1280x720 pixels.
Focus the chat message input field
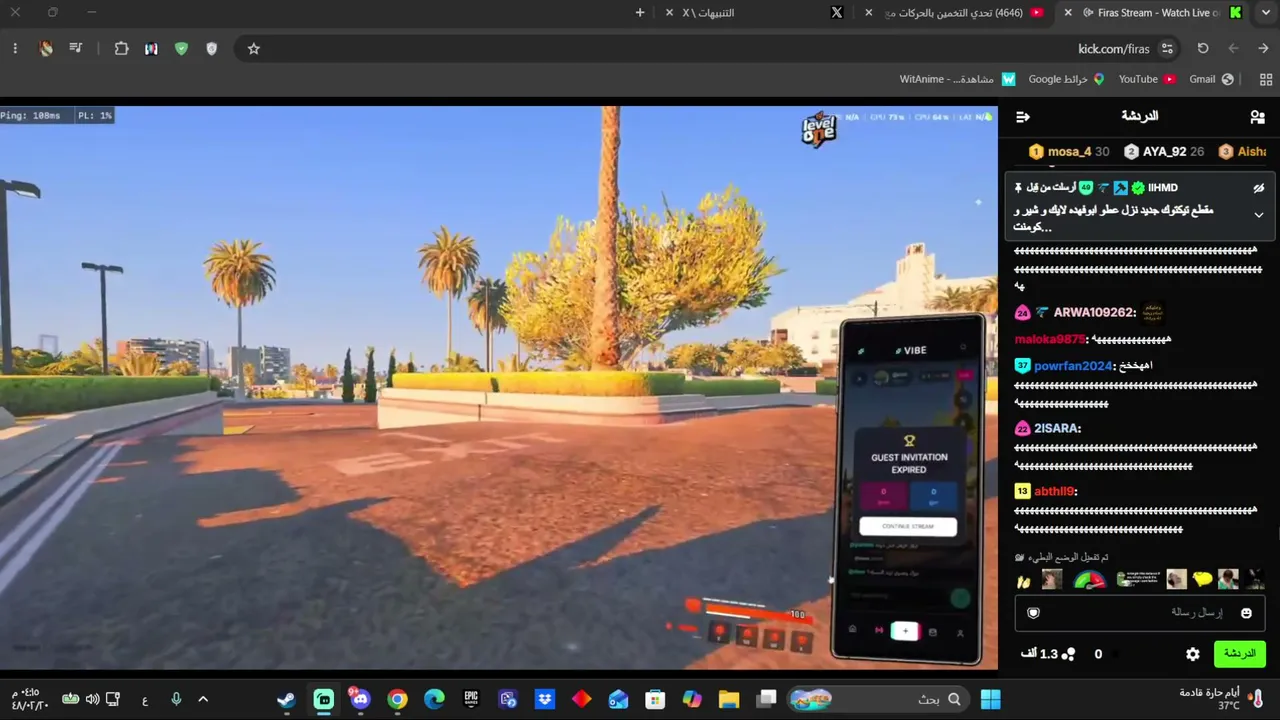tap(1140, 612)
